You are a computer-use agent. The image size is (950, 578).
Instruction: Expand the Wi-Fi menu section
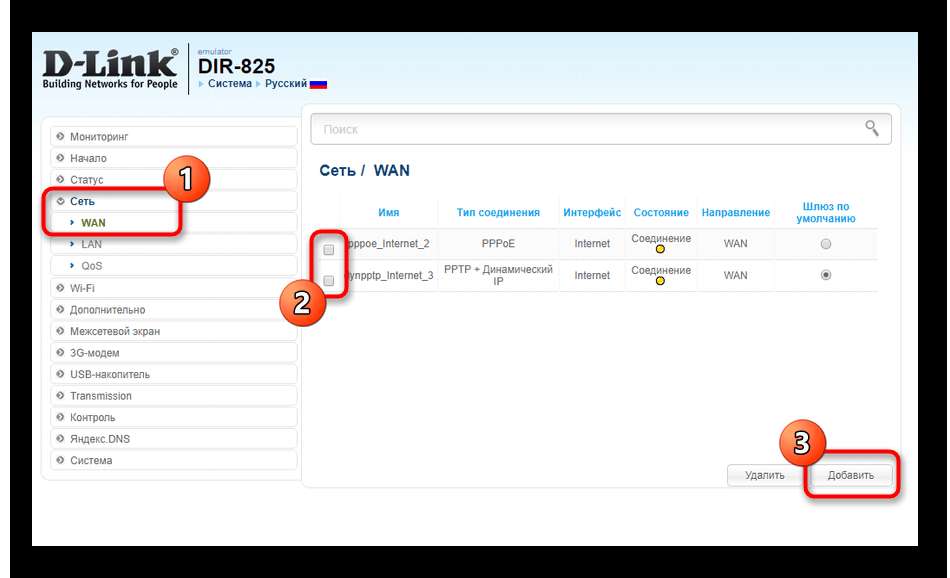click(174, 288)
